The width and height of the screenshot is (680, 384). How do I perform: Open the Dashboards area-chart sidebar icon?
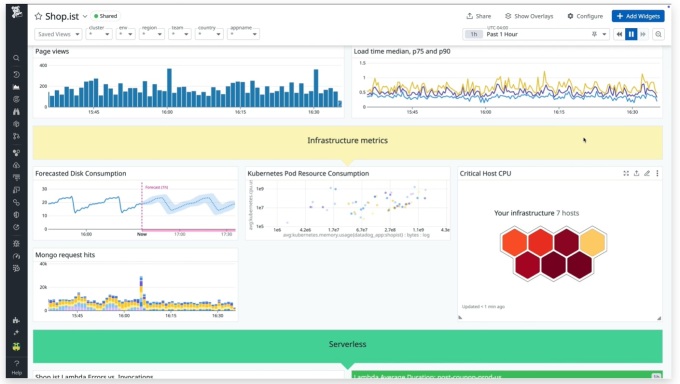[x=16, y=87]
